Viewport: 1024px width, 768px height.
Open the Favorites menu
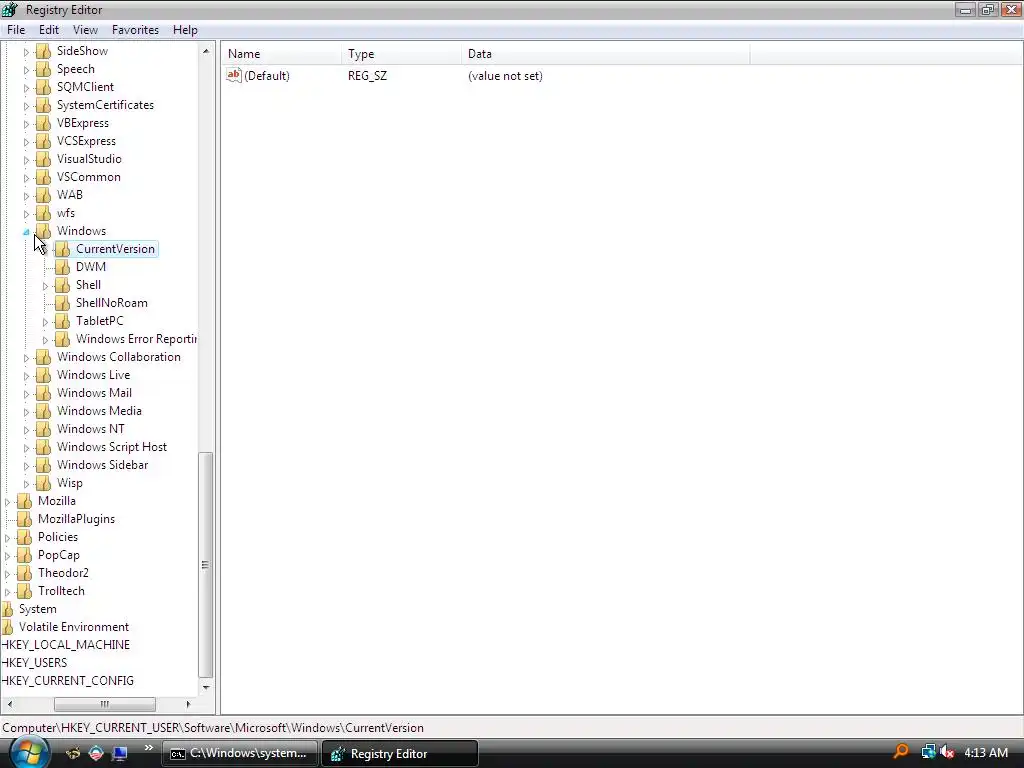pos(135,30)
